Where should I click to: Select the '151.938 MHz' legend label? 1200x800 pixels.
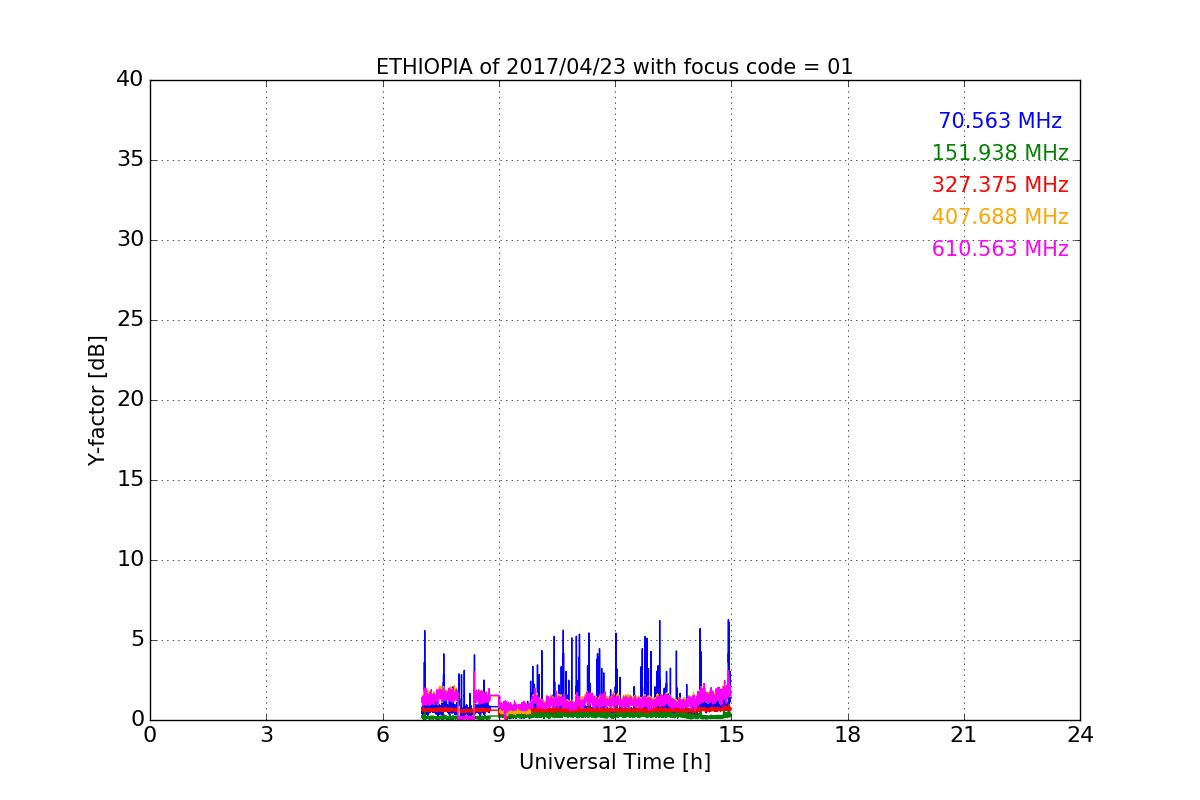1000,153
